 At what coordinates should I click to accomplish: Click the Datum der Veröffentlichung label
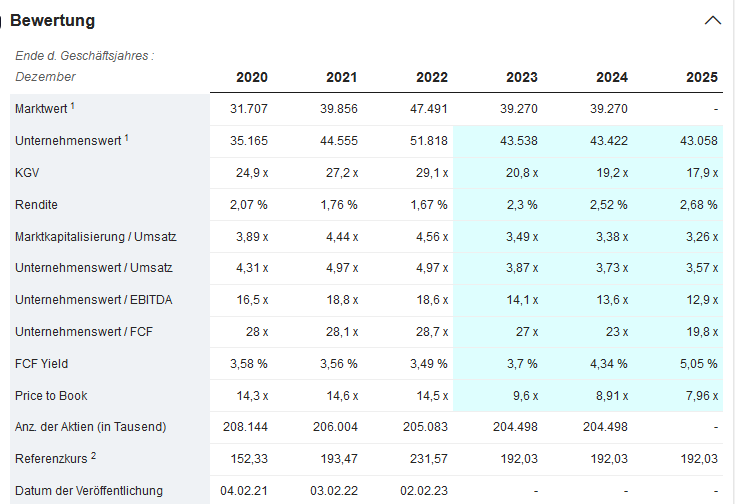tap(90, 491)
